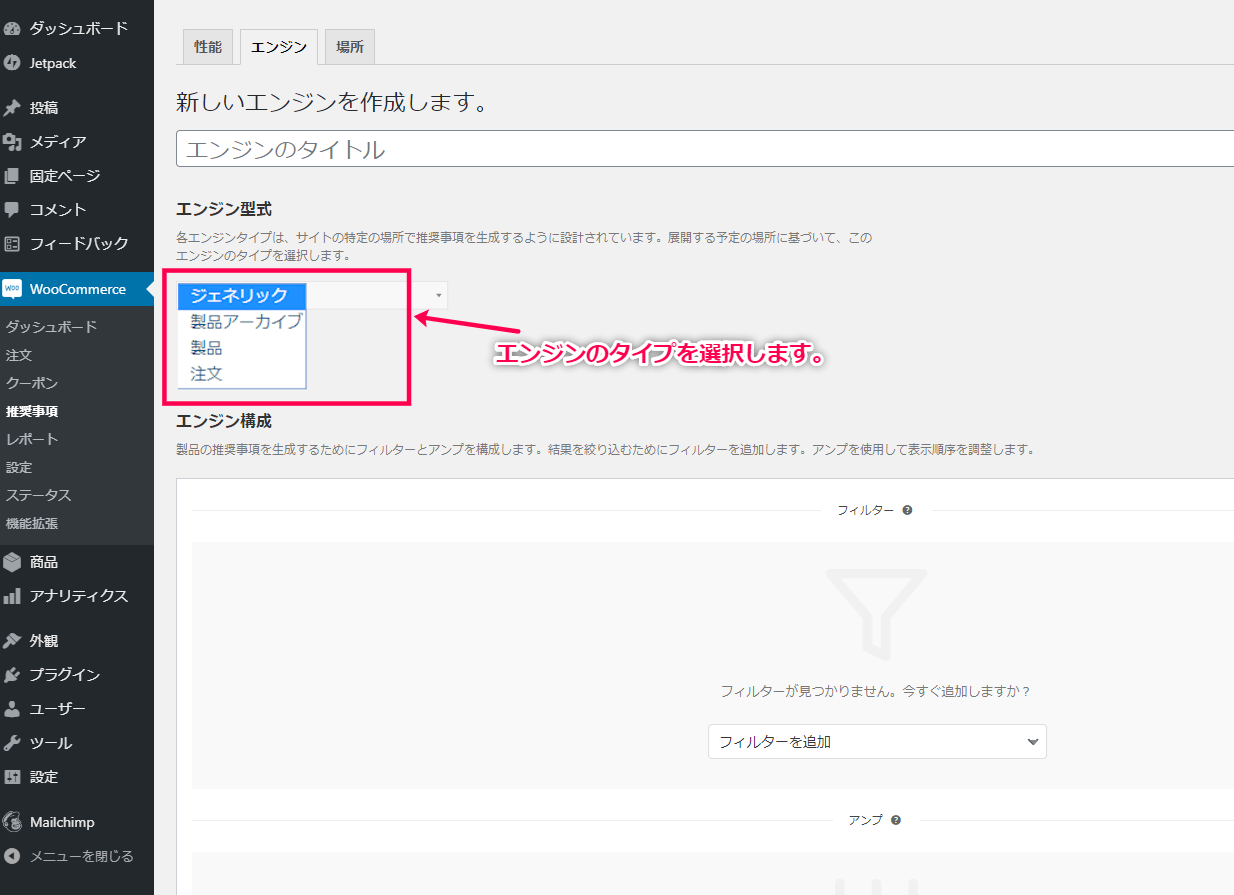Viewport: 1234px width, 895px height.
Task: Click the エンジンのタイトル input field
Action: [x=705, y=149]
